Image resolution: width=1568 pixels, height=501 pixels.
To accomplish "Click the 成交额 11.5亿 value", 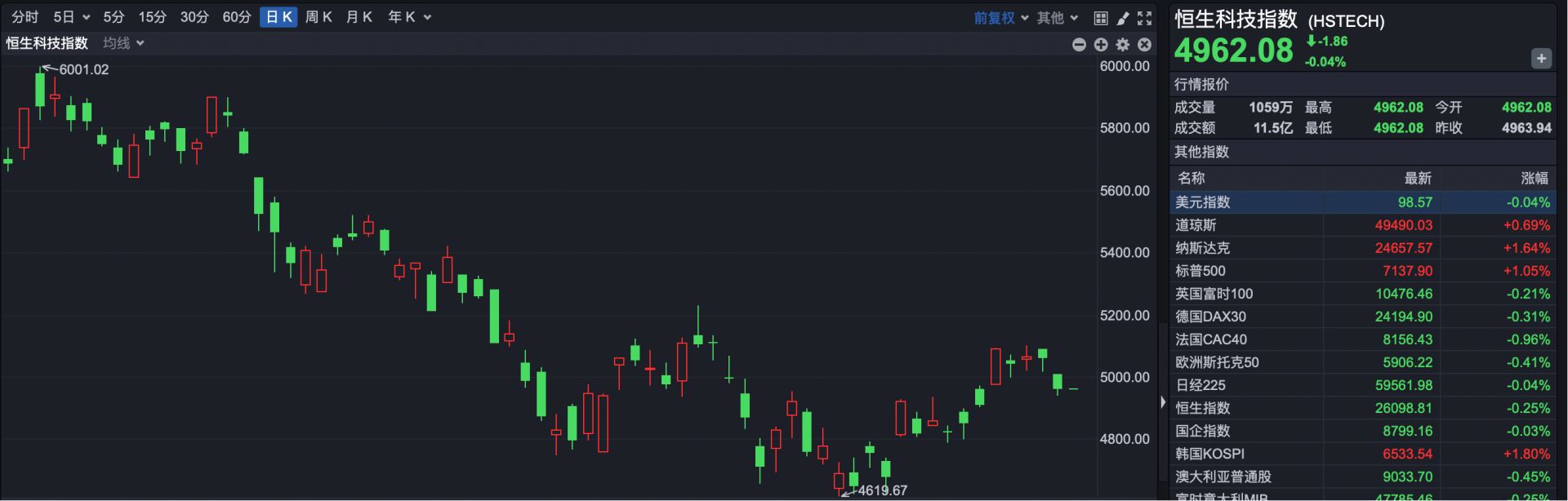I will tap(1273, 128).
